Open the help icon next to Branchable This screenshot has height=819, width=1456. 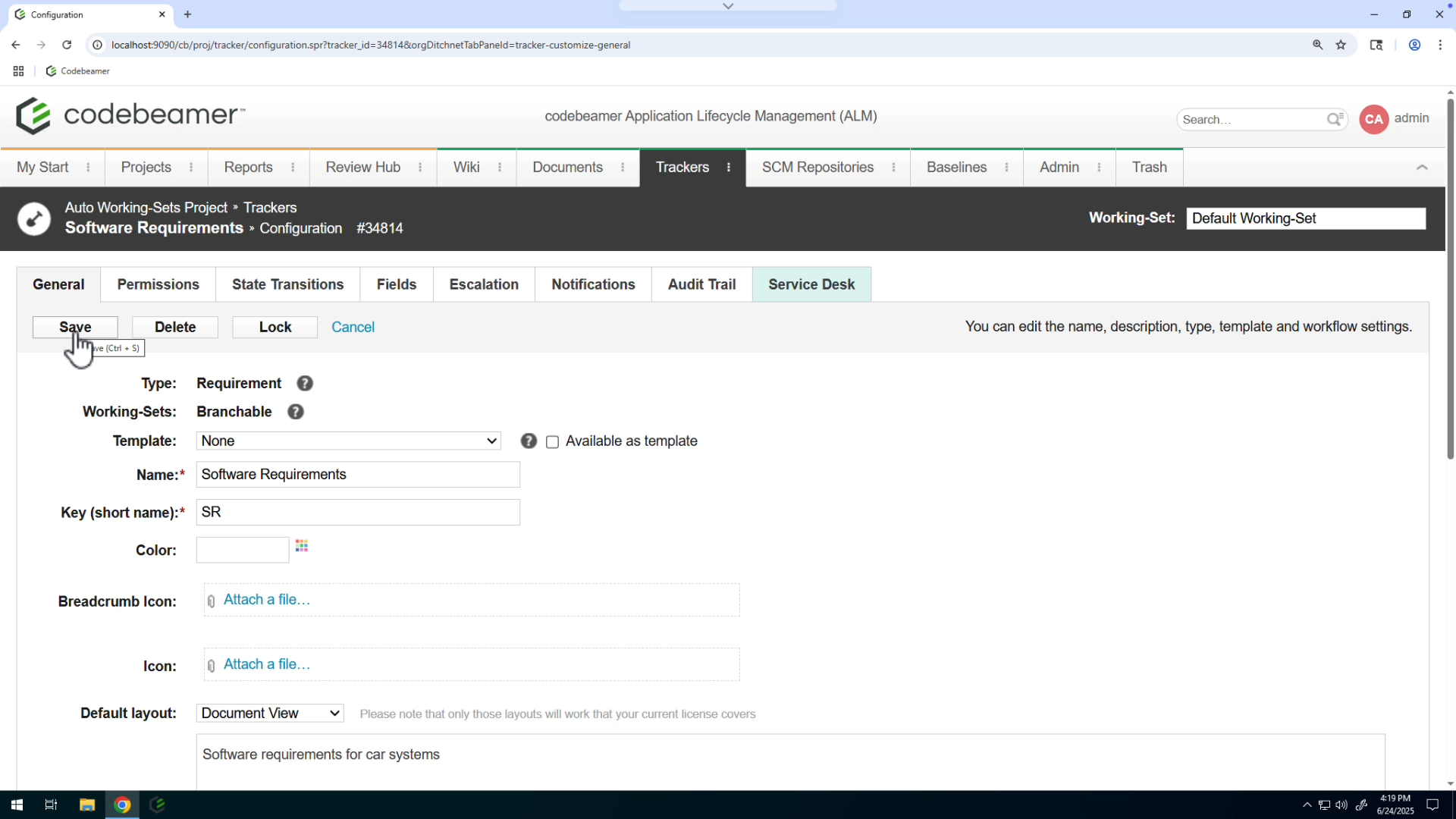(296, 412)
